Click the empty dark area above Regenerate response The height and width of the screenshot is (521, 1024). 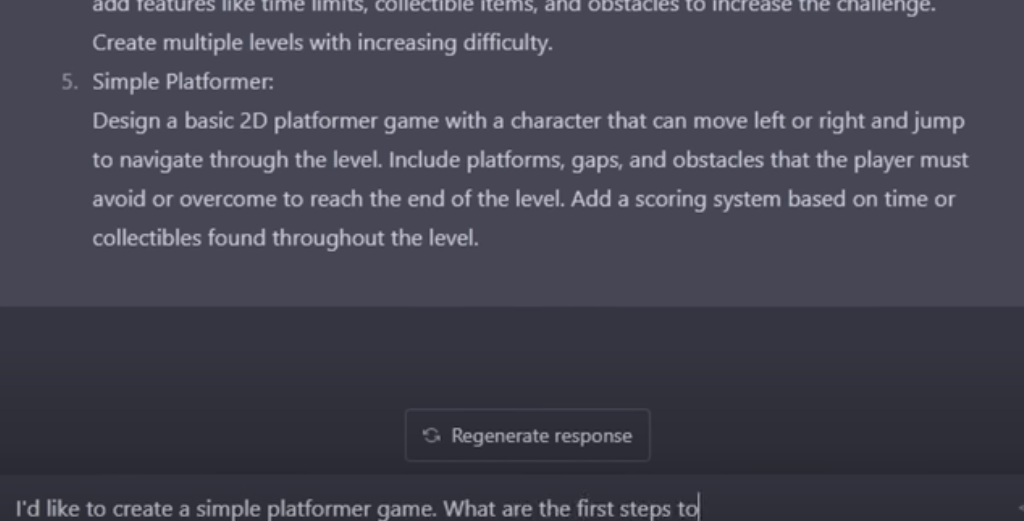point(512,356)
